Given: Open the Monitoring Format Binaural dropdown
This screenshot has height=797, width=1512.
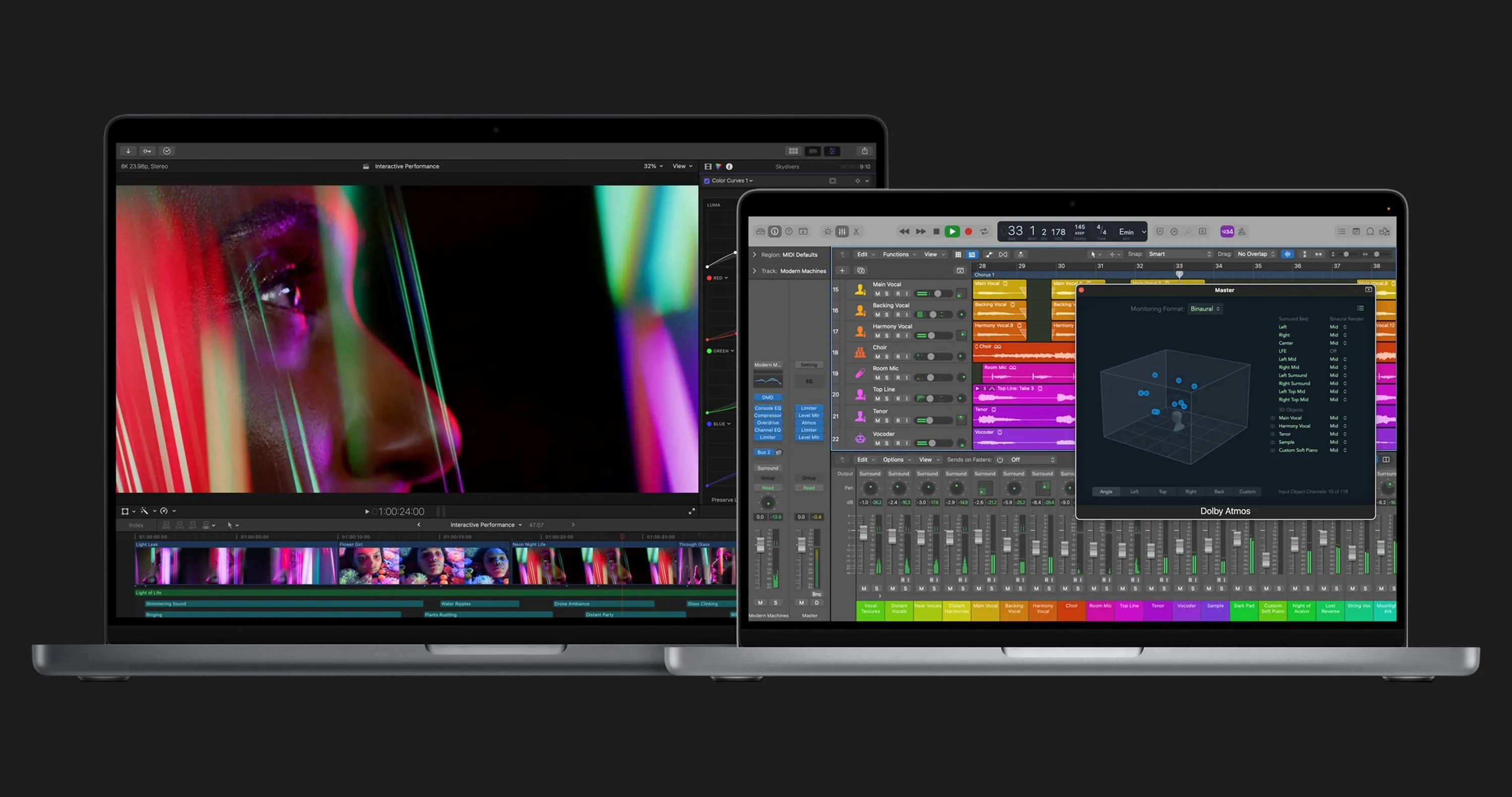Looking at the screenshot, I should click(1205, 309).
